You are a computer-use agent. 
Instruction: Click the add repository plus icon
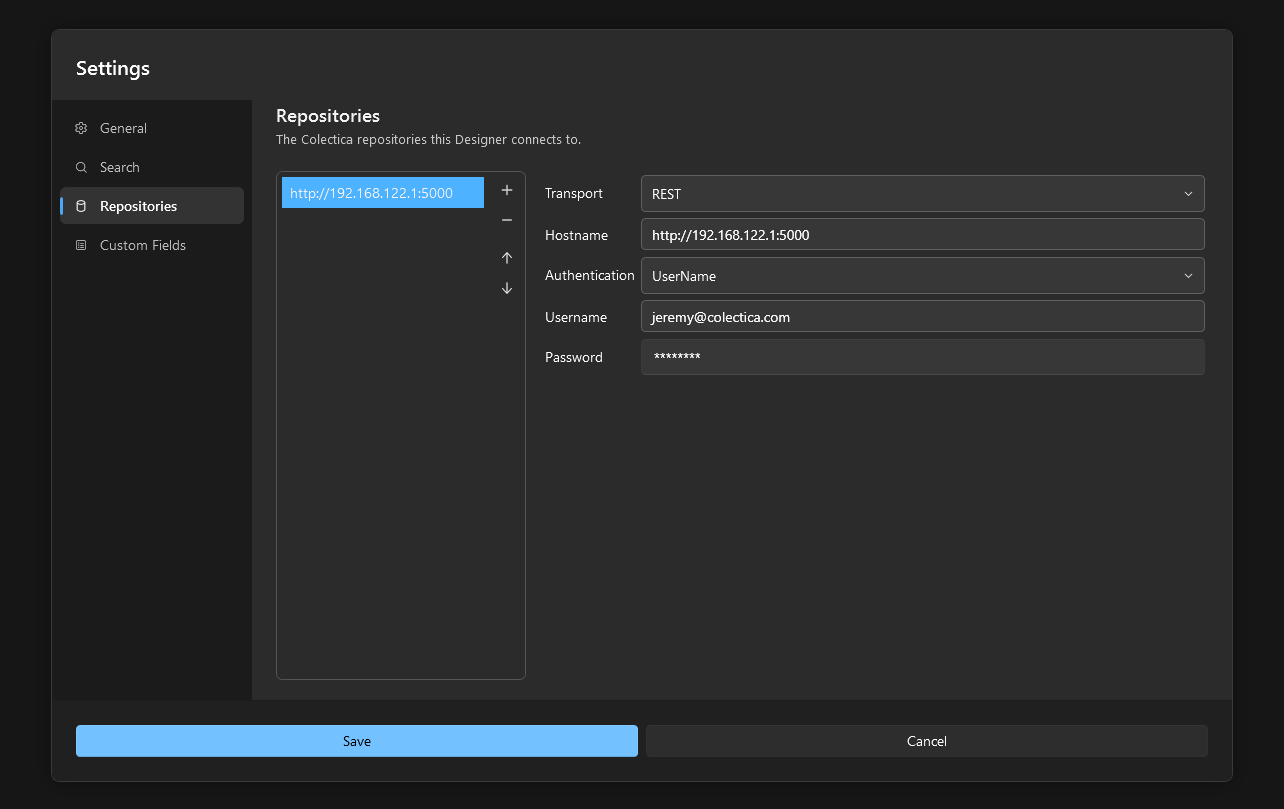[507, 190]
